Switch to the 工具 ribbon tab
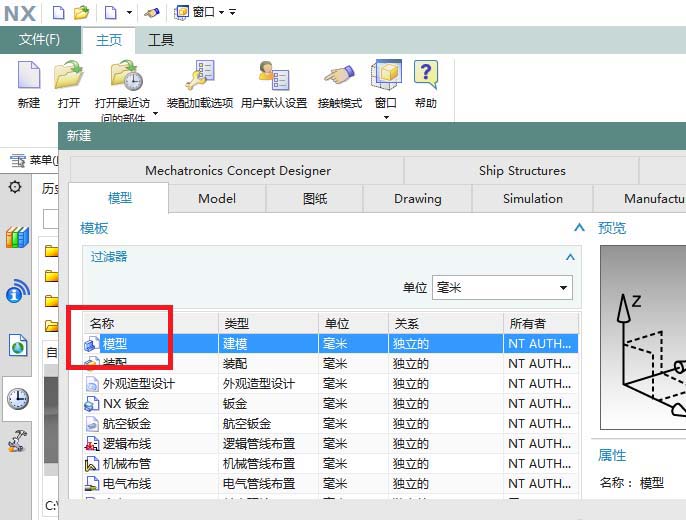The height and width of the screenshot is (520, 686). (x=161, y=40)
